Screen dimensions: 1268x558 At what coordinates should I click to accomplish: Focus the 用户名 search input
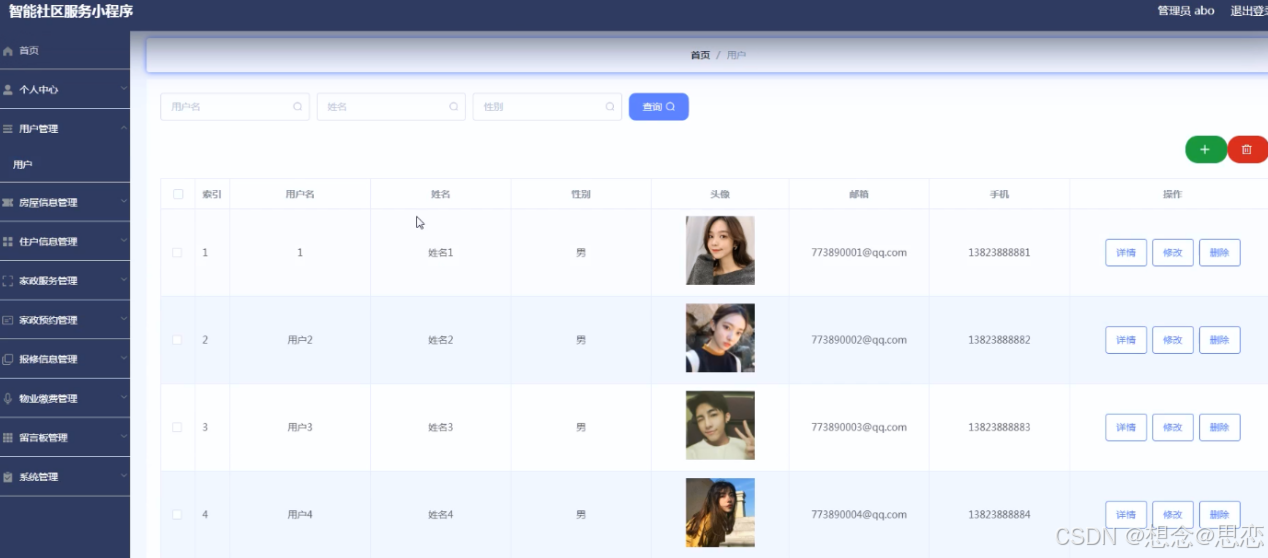235,107
